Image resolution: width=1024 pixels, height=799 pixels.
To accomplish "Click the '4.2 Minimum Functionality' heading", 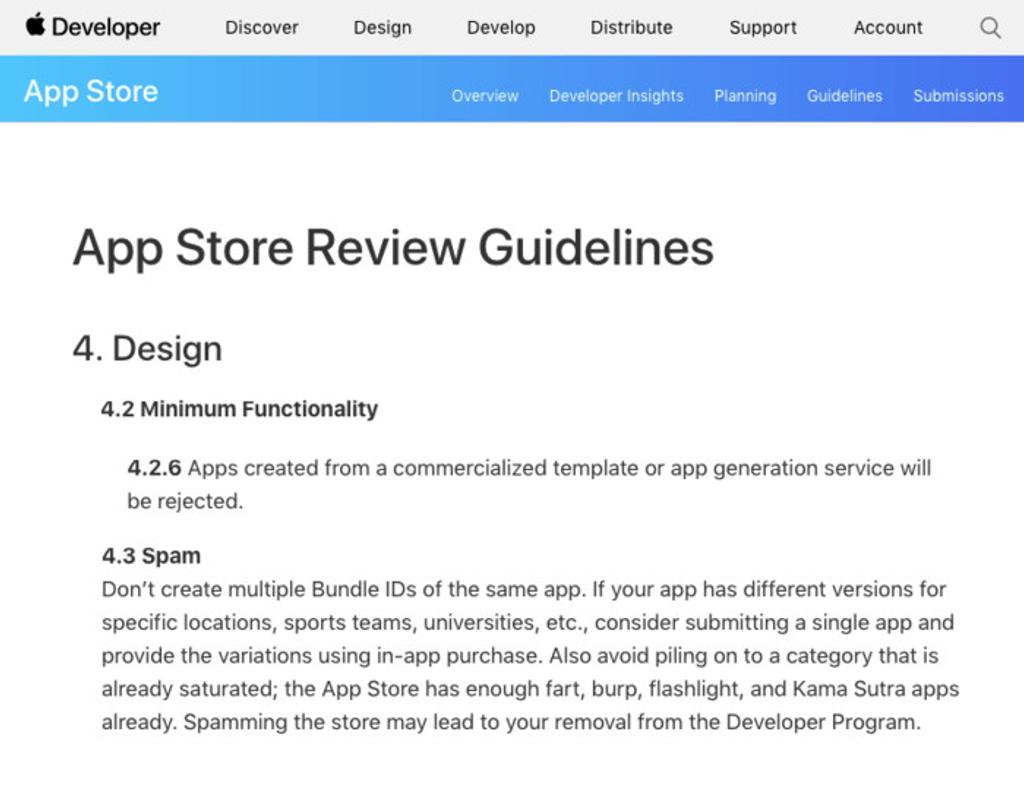I will tap(239, 409).
